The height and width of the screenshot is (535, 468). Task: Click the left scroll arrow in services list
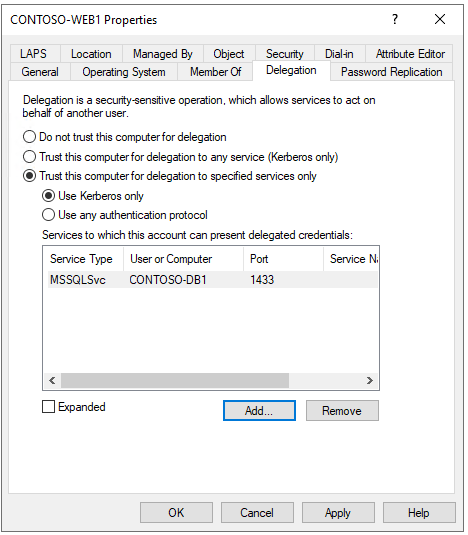tap(52, 380)
